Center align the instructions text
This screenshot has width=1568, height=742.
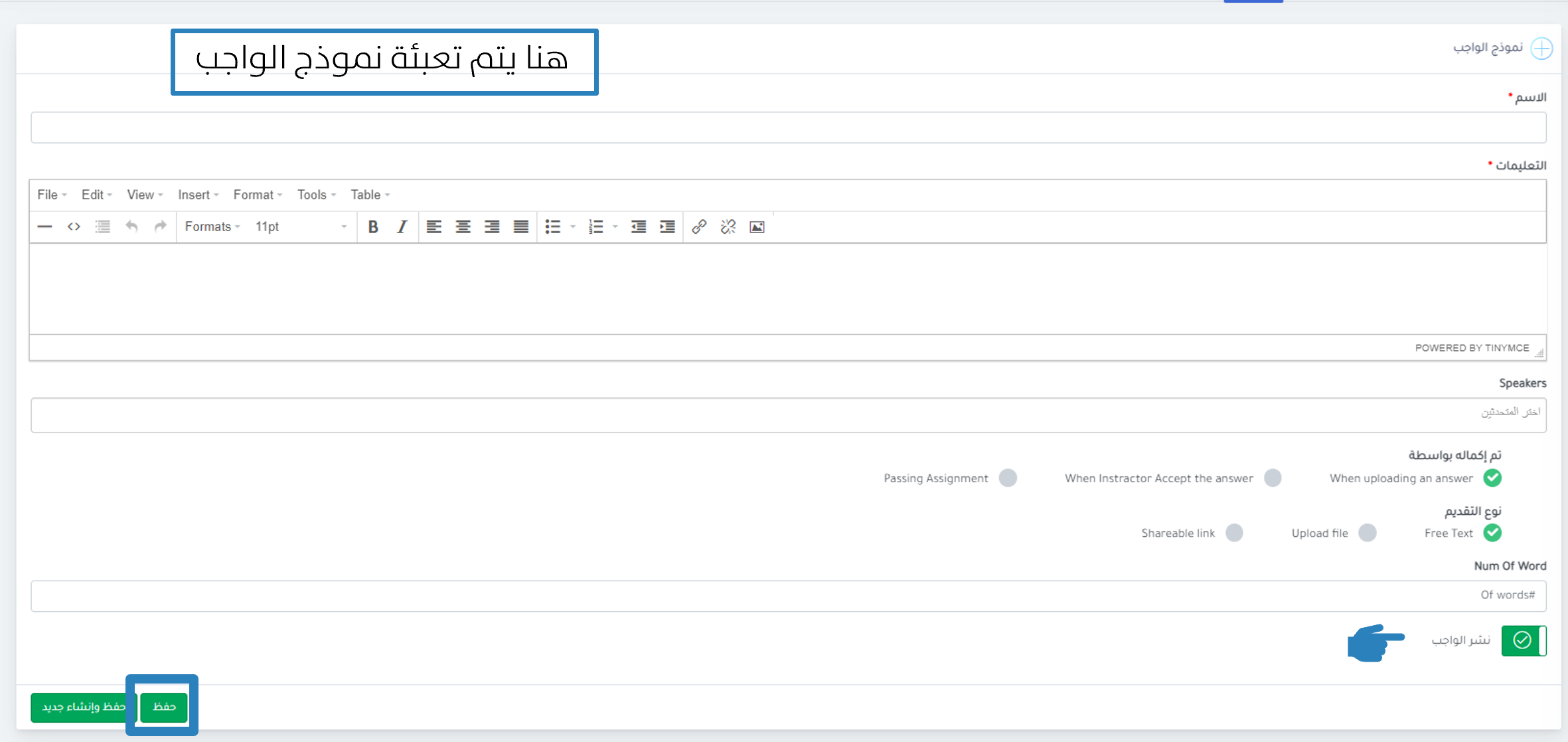(x=463, y=227)
